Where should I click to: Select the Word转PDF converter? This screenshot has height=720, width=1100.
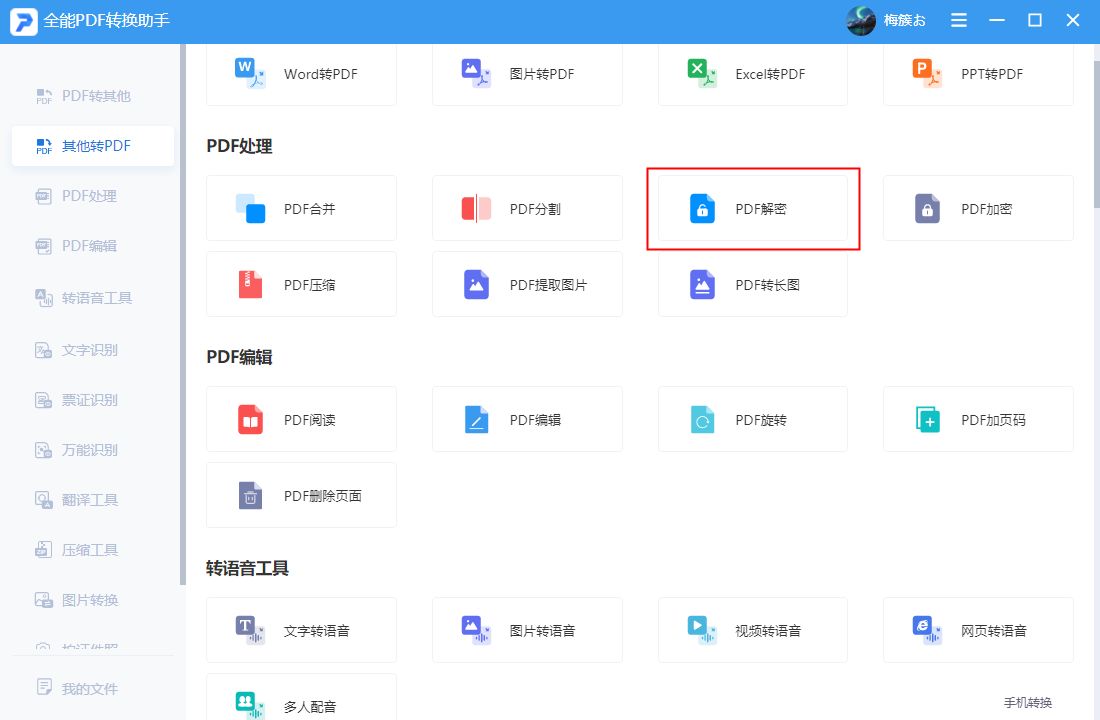(x=301, y=73)
